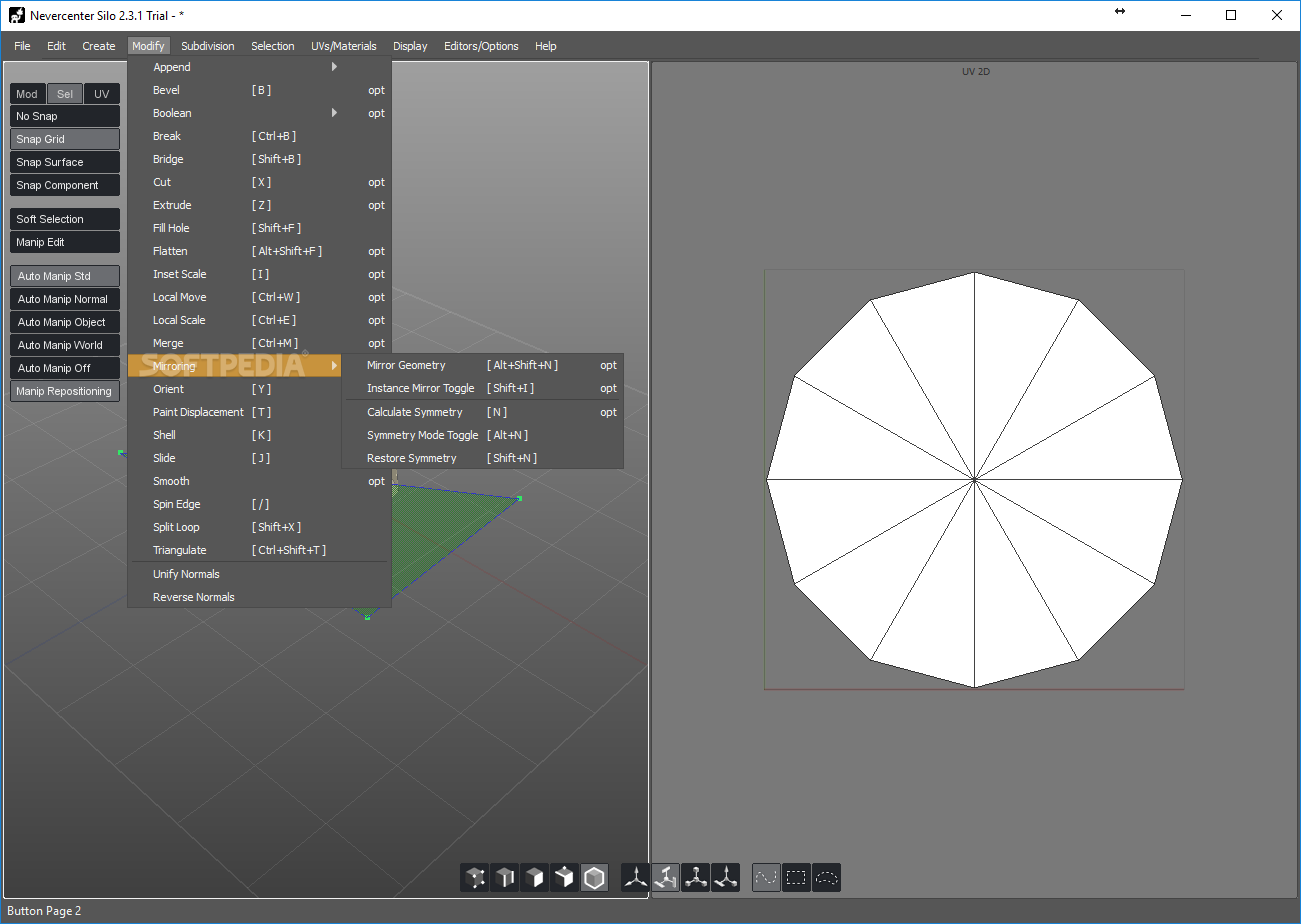This screenshot has height=924, width=1301.
Task: Open the Editors/Options menu
Action: click(481, 46)
